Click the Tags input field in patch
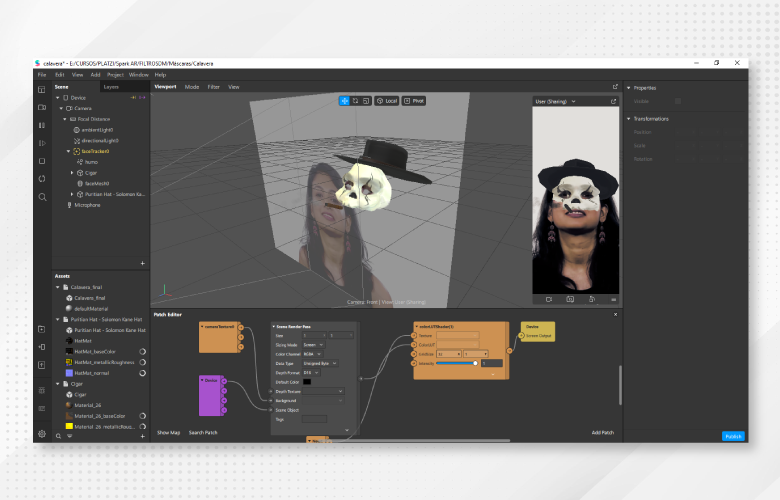Image resolution: width=780 pixels, height=500 pixels. pos(314,419)
